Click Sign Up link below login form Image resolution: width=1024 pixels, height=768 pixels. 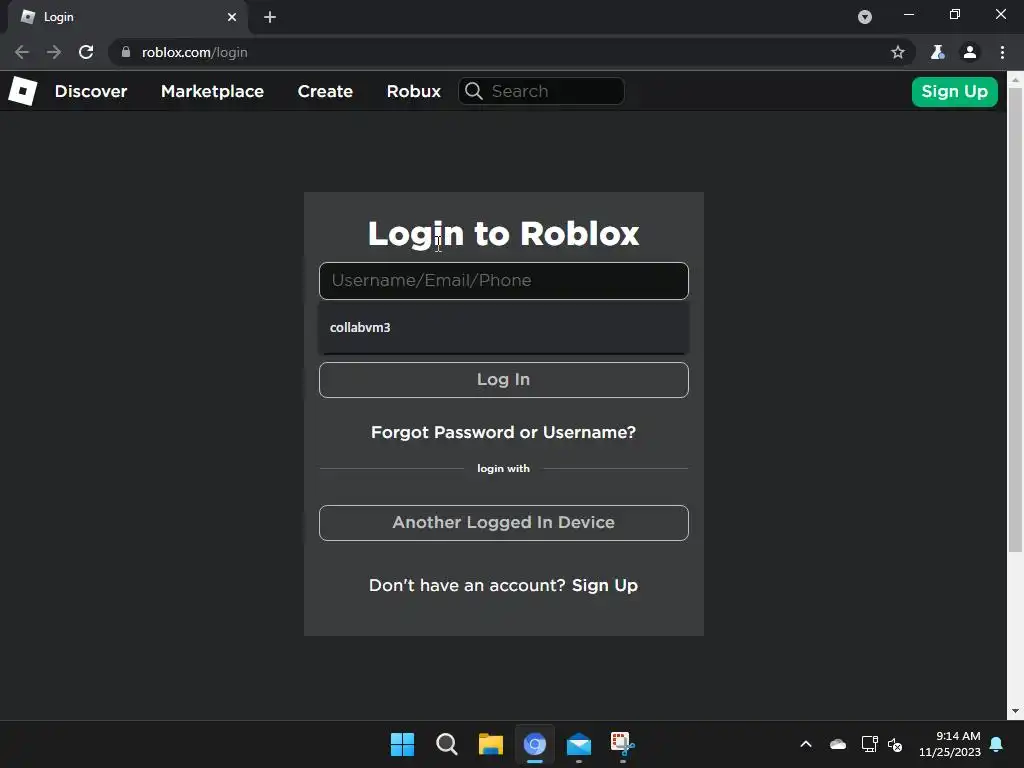[x=605, y=585]
